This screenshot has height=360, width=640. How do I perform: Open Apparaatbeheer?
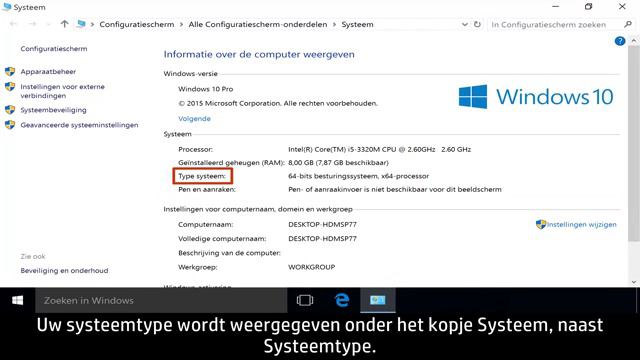[48, 72]
